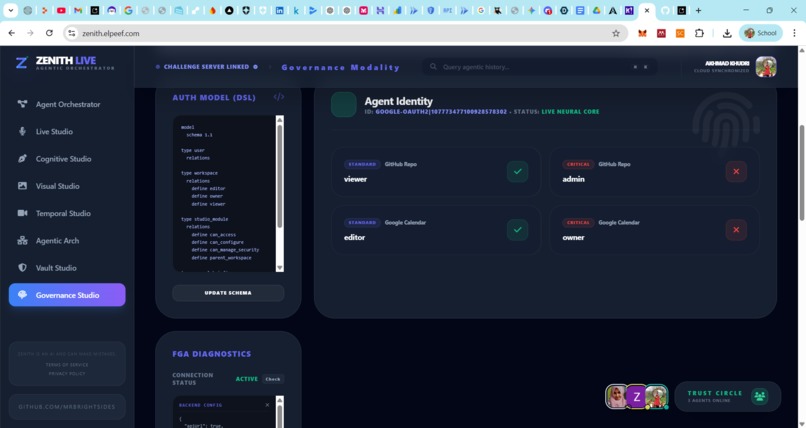The image size is (806, 428).
Task: Click the purple Z agent avatar
Action: [636, 397]
